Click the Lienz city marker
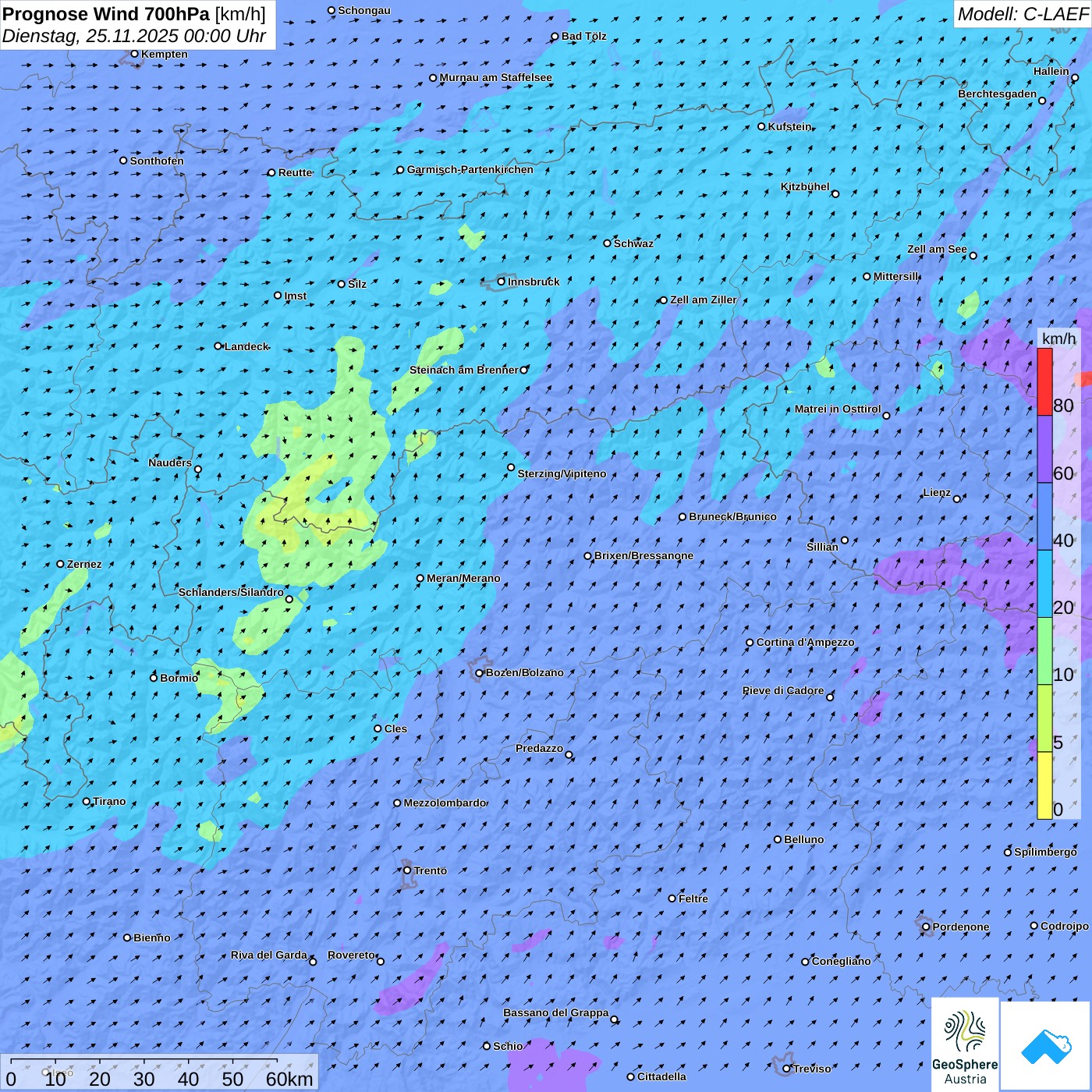The width and height of the screenshot is (1092, 1092). pyautogui.click(x=957, y=498)
